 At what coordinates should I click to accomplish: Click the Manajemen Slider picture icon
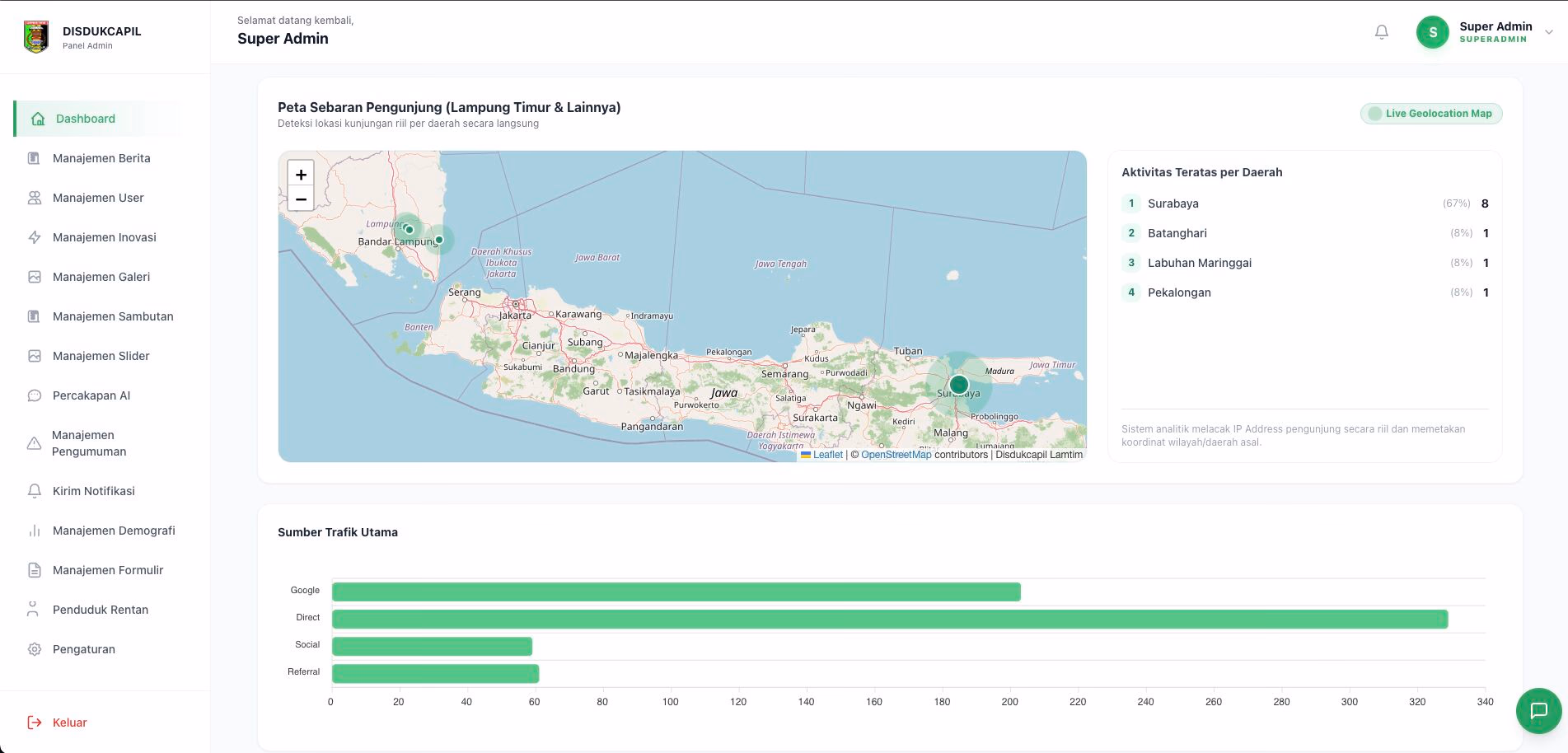point(34,356)
